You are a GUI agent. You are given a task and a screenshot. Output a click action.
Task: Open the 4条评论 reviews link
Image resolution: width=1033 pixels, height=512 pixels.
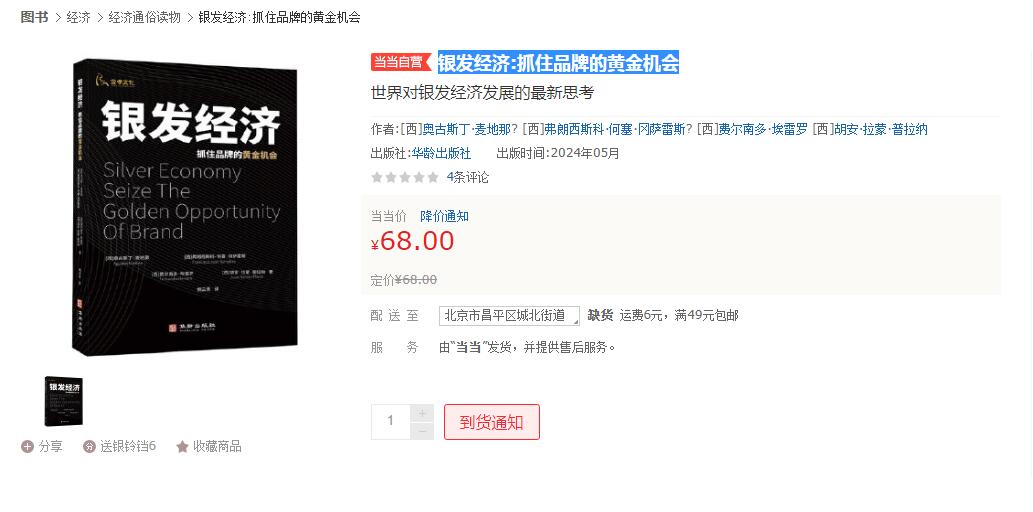click(x=468, y=177)
